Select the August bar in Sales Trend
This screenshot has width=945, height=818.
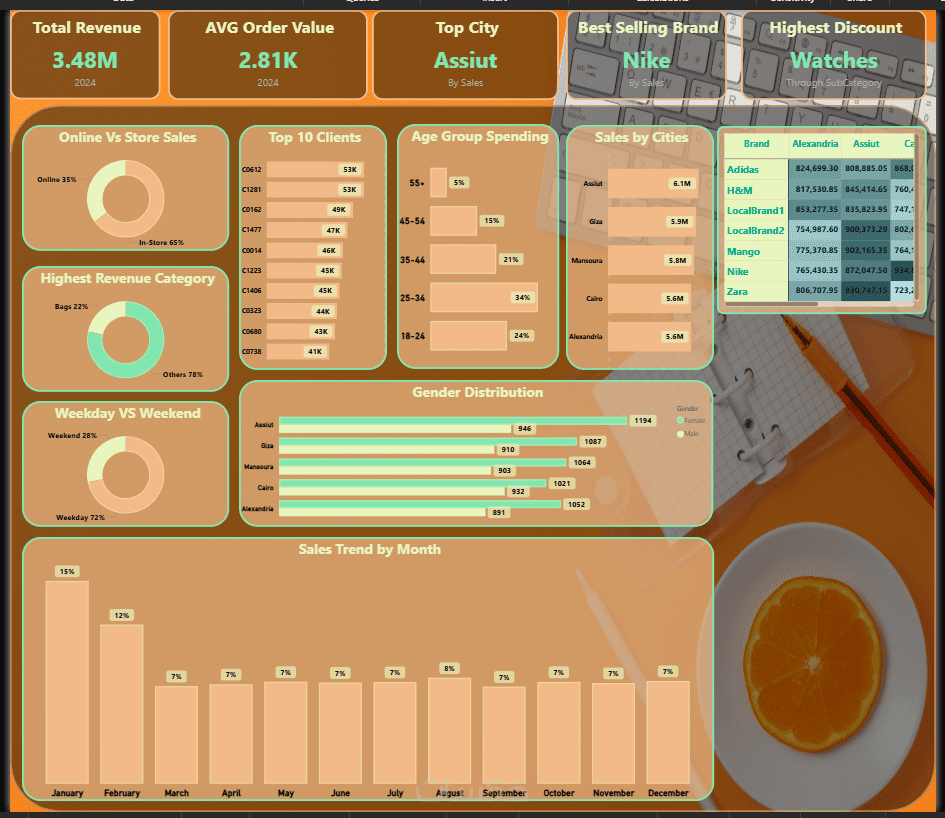coord(450,731)
